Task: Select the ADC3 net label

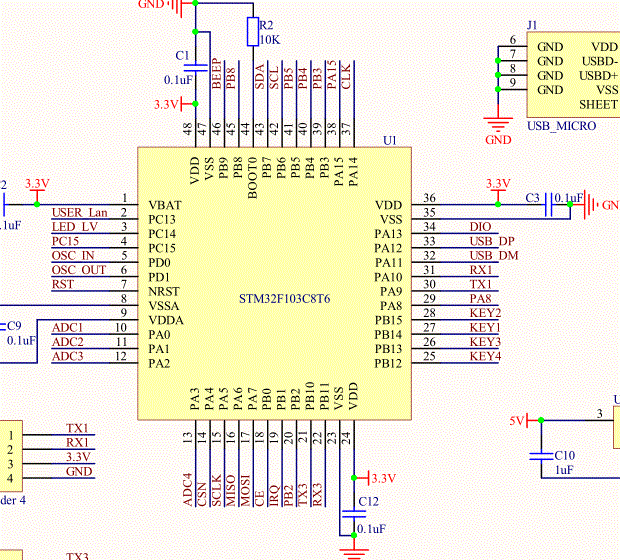Action: (68, 356)
